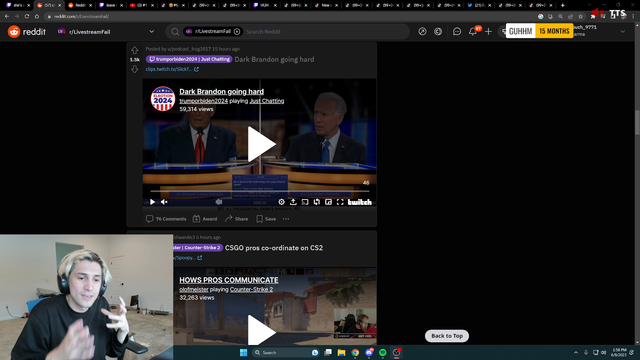Screen dimensions: 640x360
Task: Open Twitch player settings gear
Action: pos(281,202)
